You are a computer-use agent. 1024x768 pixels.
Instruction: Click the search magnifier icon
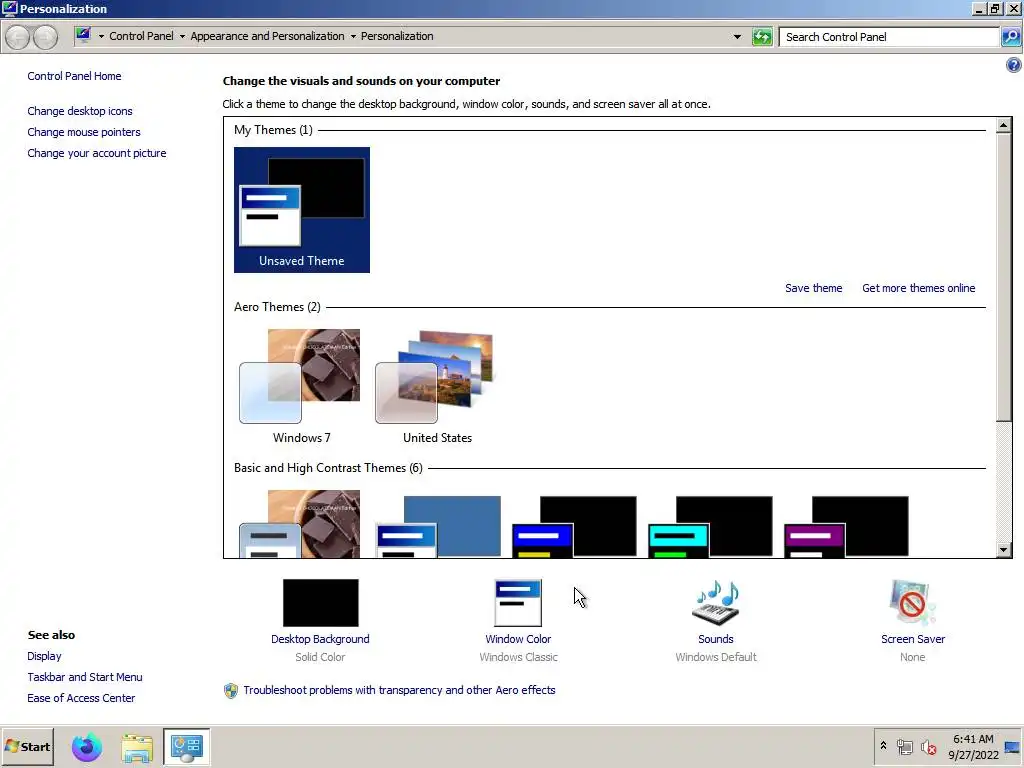[x=1011, y=37]
